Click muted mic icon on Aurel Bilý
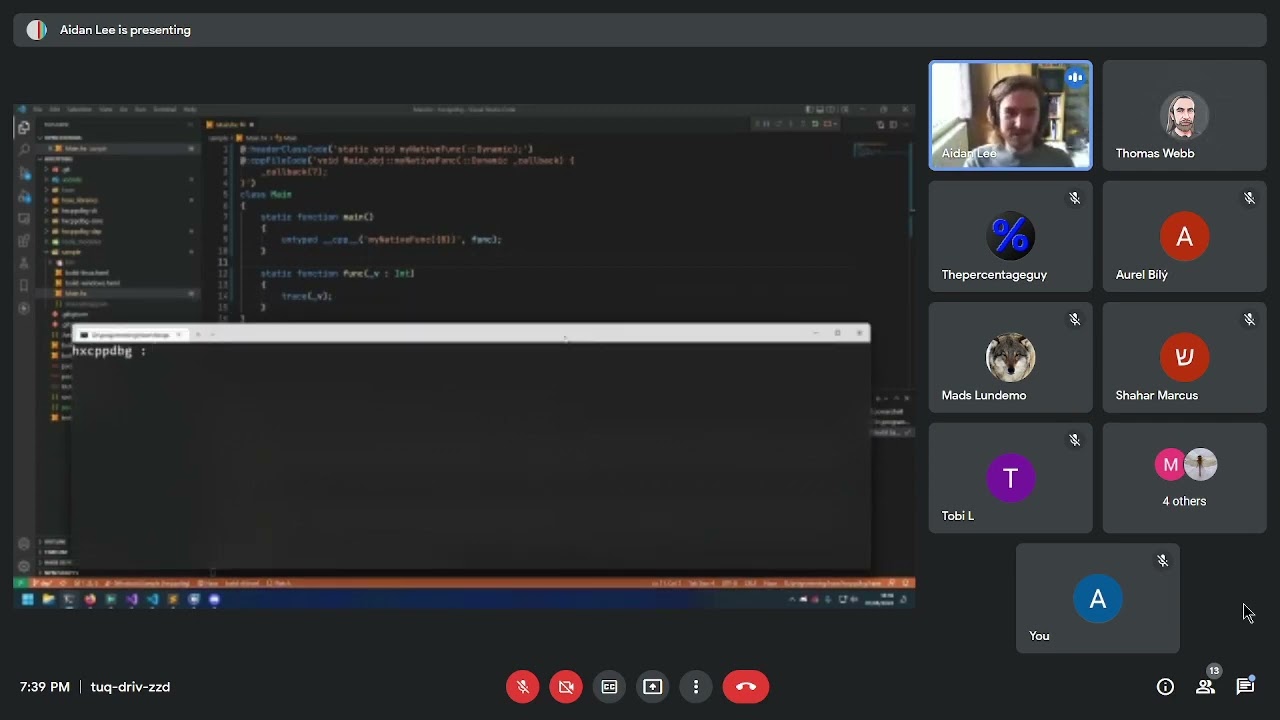1280x720 pixels. pos(1249,198)
